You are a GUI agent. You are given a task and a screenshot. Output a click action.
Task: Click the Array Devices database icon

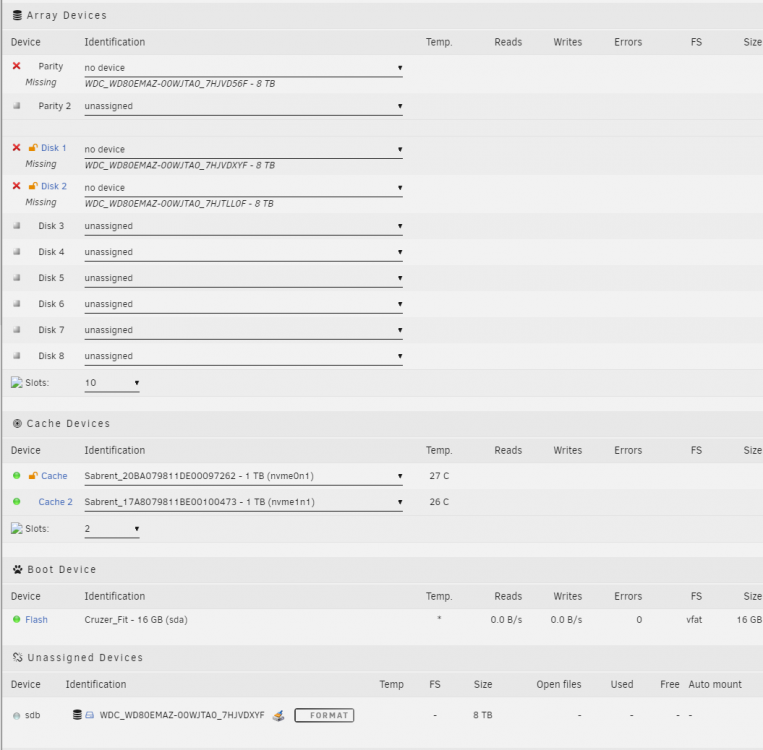(x=17, y=15)
